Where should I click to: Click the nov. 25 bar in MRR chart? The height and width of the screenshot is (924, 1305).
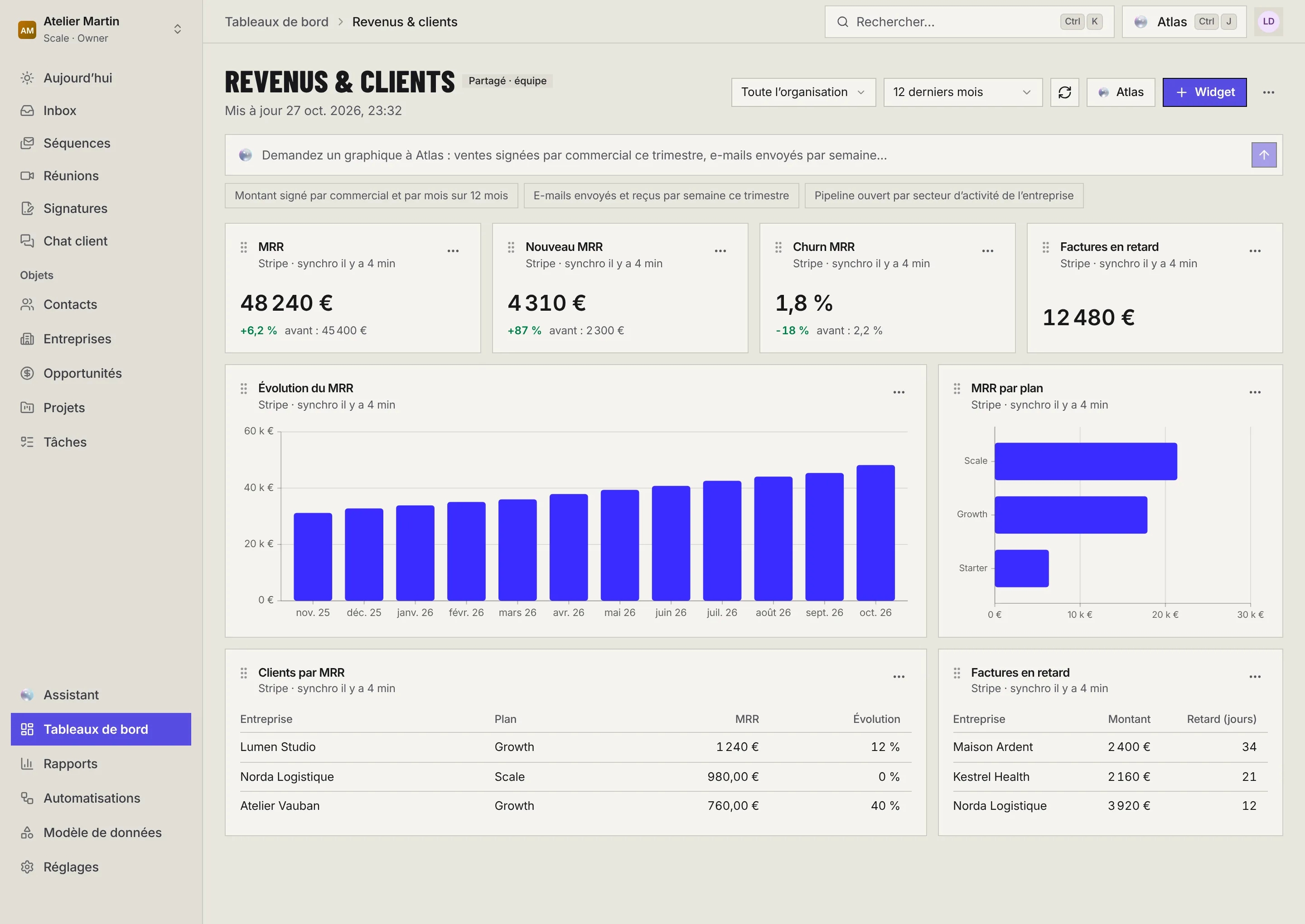pyautogui.click(x=313, y=557)
